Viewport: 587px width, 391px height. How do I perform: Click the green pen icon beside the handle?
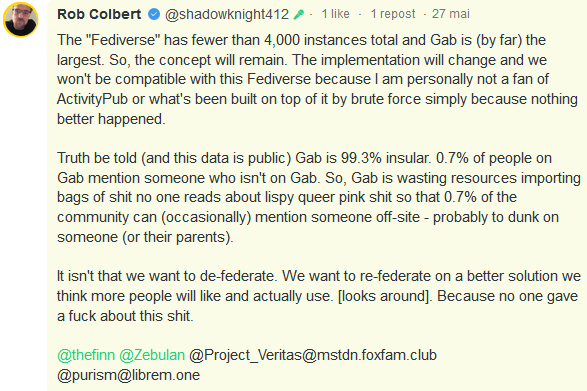pyautogui.click(x=299, y=14)
